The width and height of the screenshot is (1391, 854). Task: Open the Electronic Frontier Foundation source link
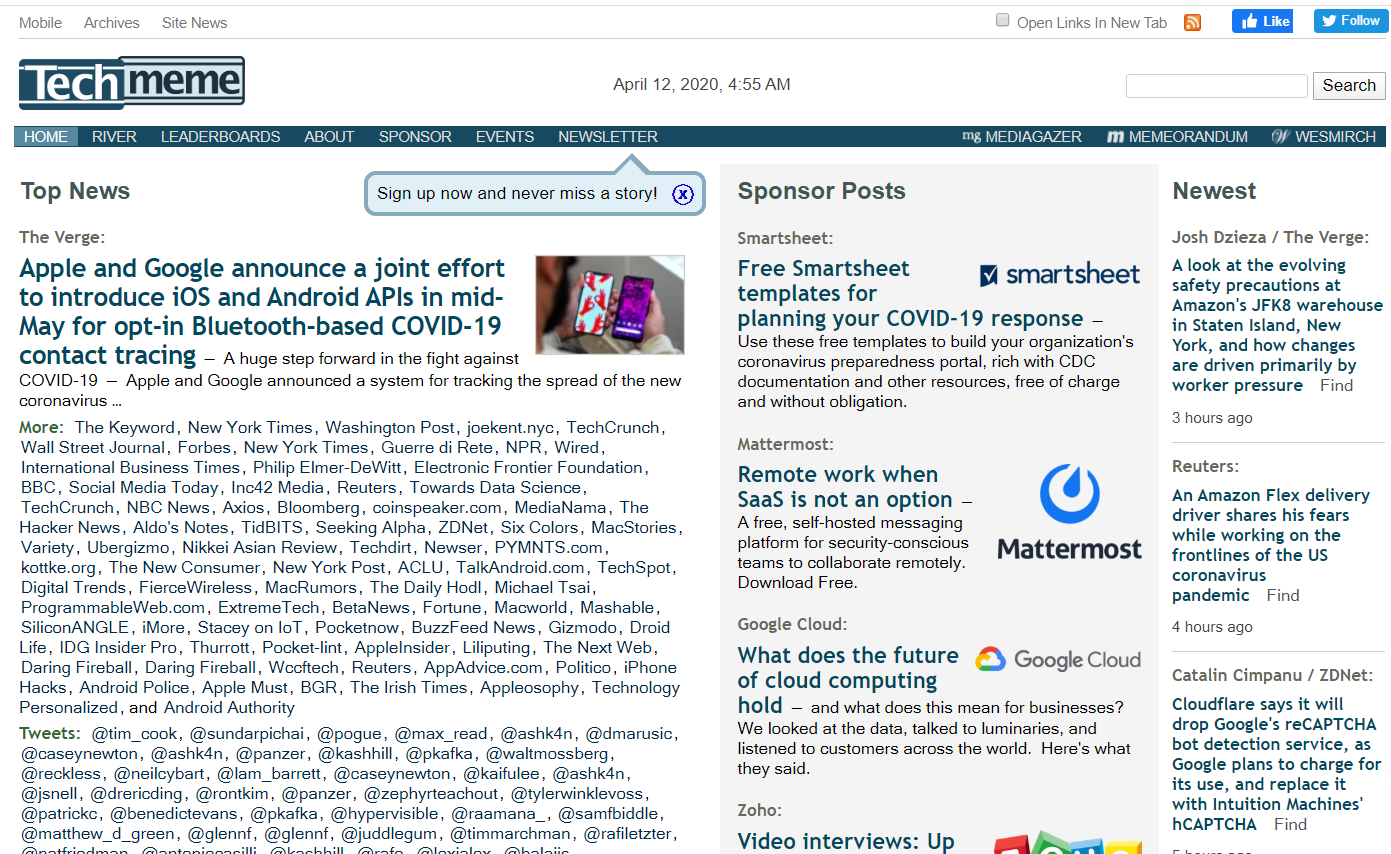528,467
